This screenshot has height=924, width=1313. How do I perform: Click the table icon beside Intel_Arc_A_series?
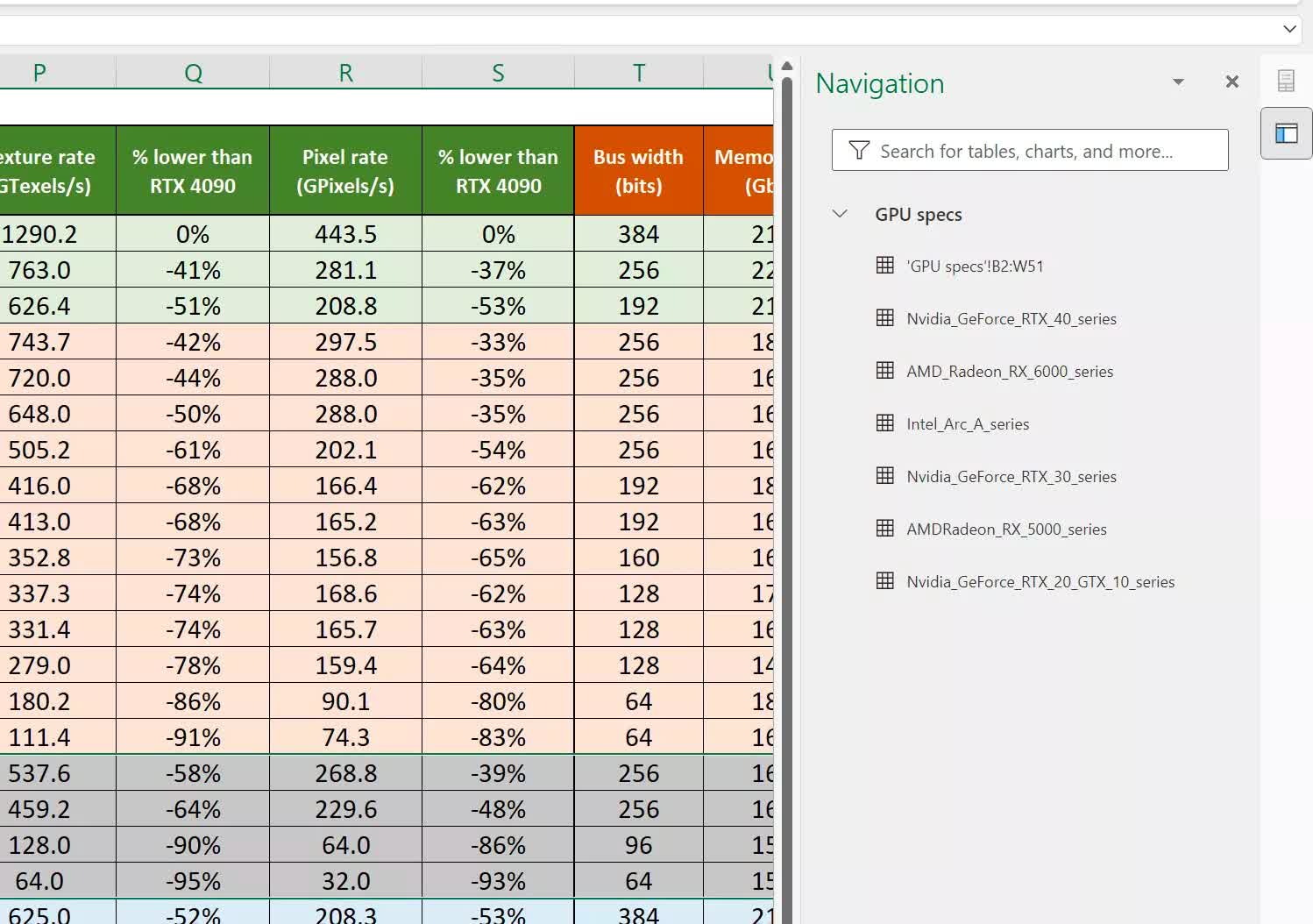tap(885, 423)
